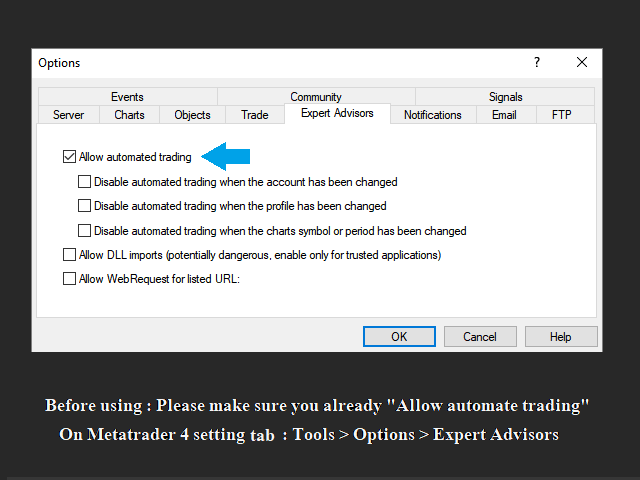Switch to the Server tab
The width and height of the screenshot is (640, 480).
click(x=68, y=115)
